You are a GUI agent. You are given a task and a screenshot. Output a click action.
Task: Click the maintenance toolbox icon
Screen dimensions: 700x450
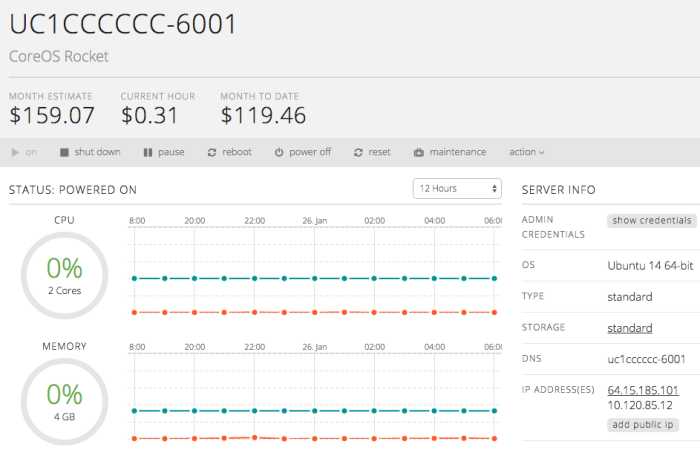point(416,152)
